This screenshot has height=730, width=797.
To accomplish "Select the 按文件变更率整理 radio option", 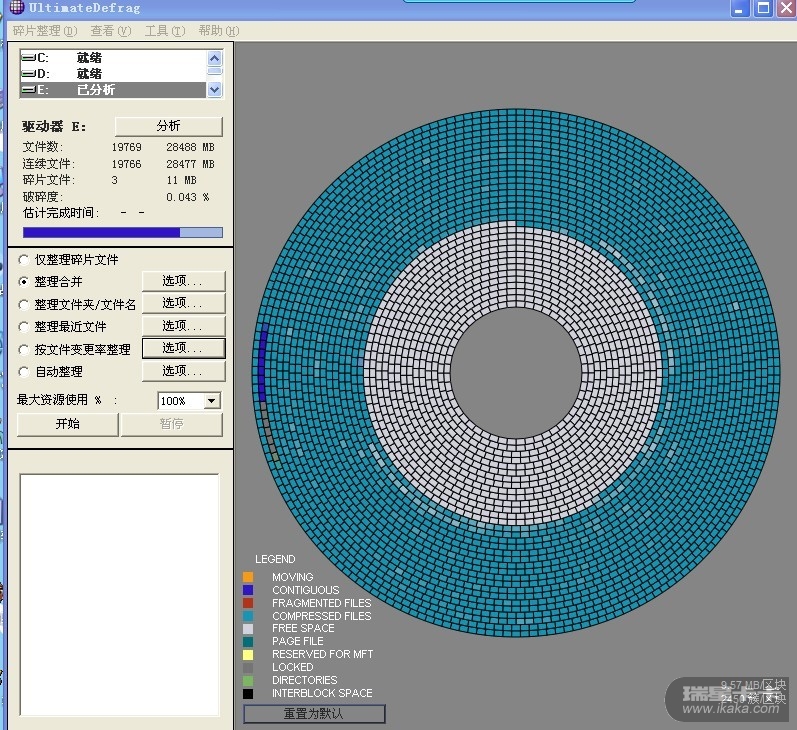I will 24,350.
